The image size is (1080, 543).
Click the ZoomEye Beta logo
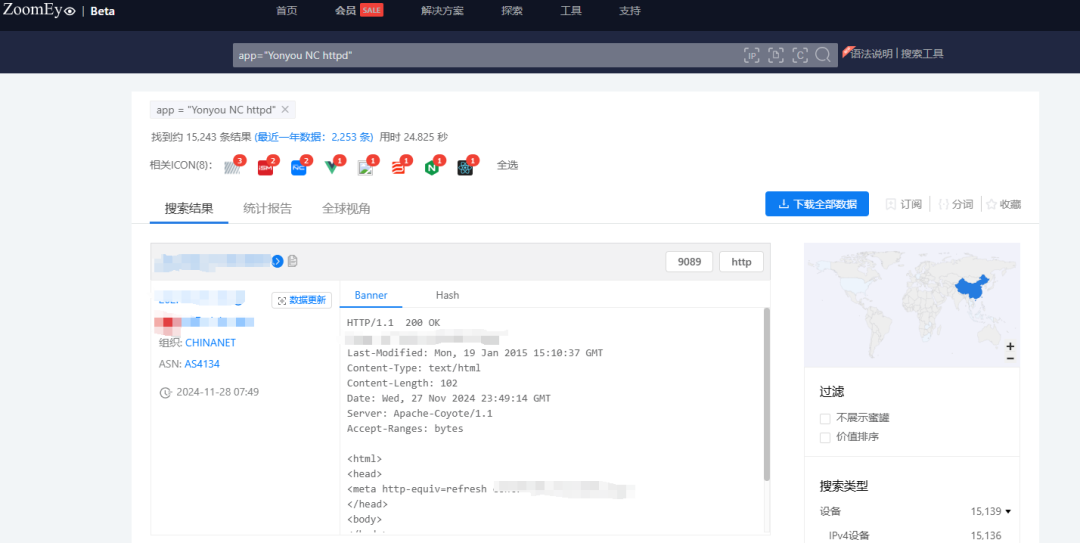coord(59,10)
